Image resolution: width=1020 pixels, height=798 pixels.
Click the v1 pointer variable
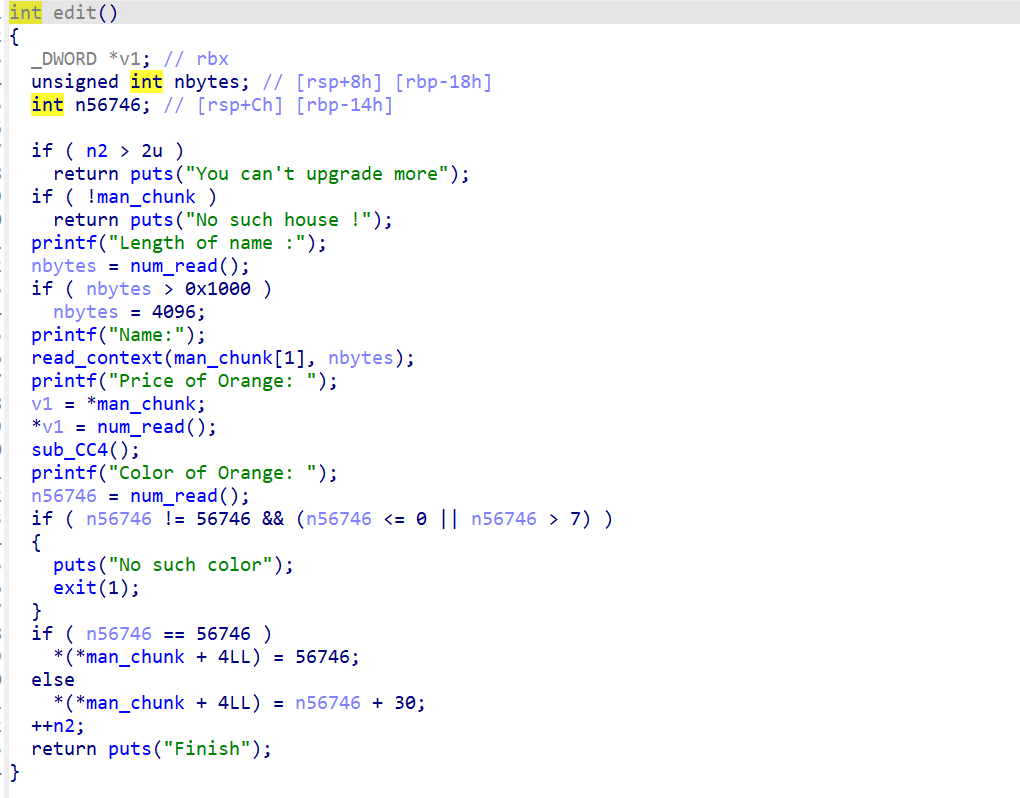[42, 403]
